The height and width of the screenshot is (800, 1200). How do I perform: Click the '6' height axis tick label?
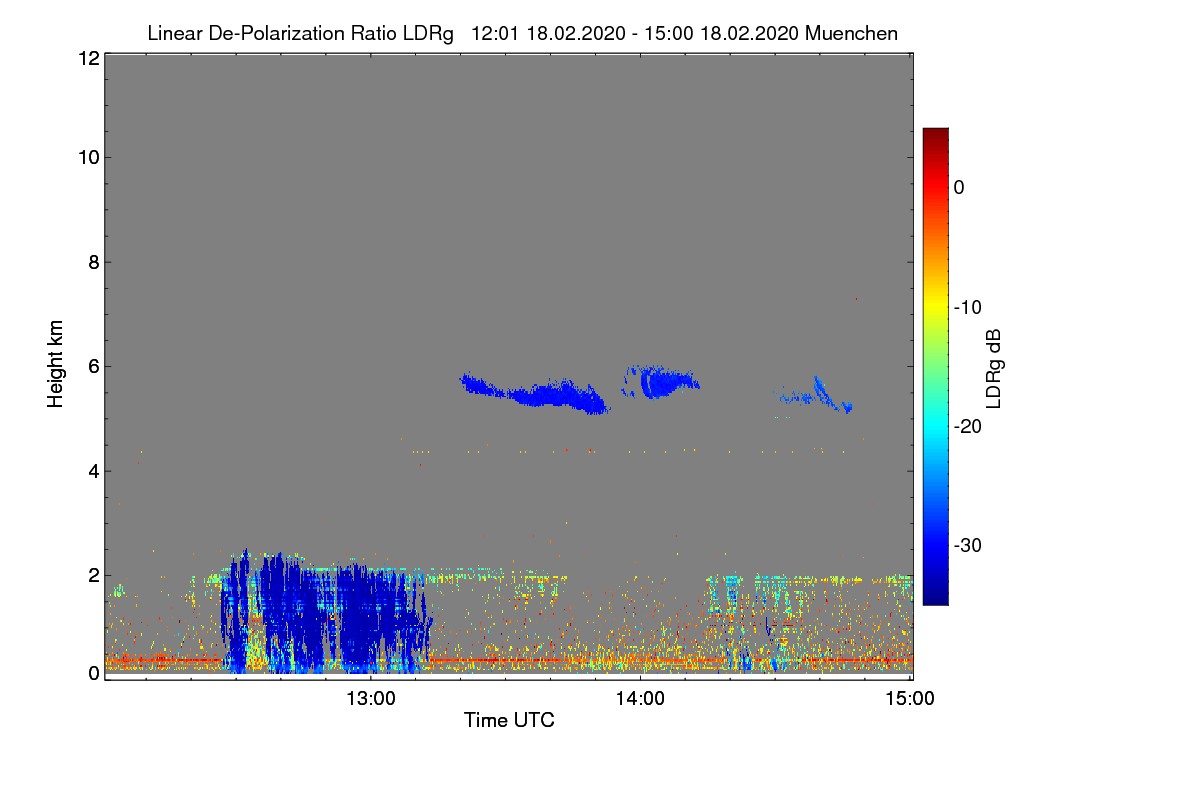pyautogui.click(x=92, y=366)
